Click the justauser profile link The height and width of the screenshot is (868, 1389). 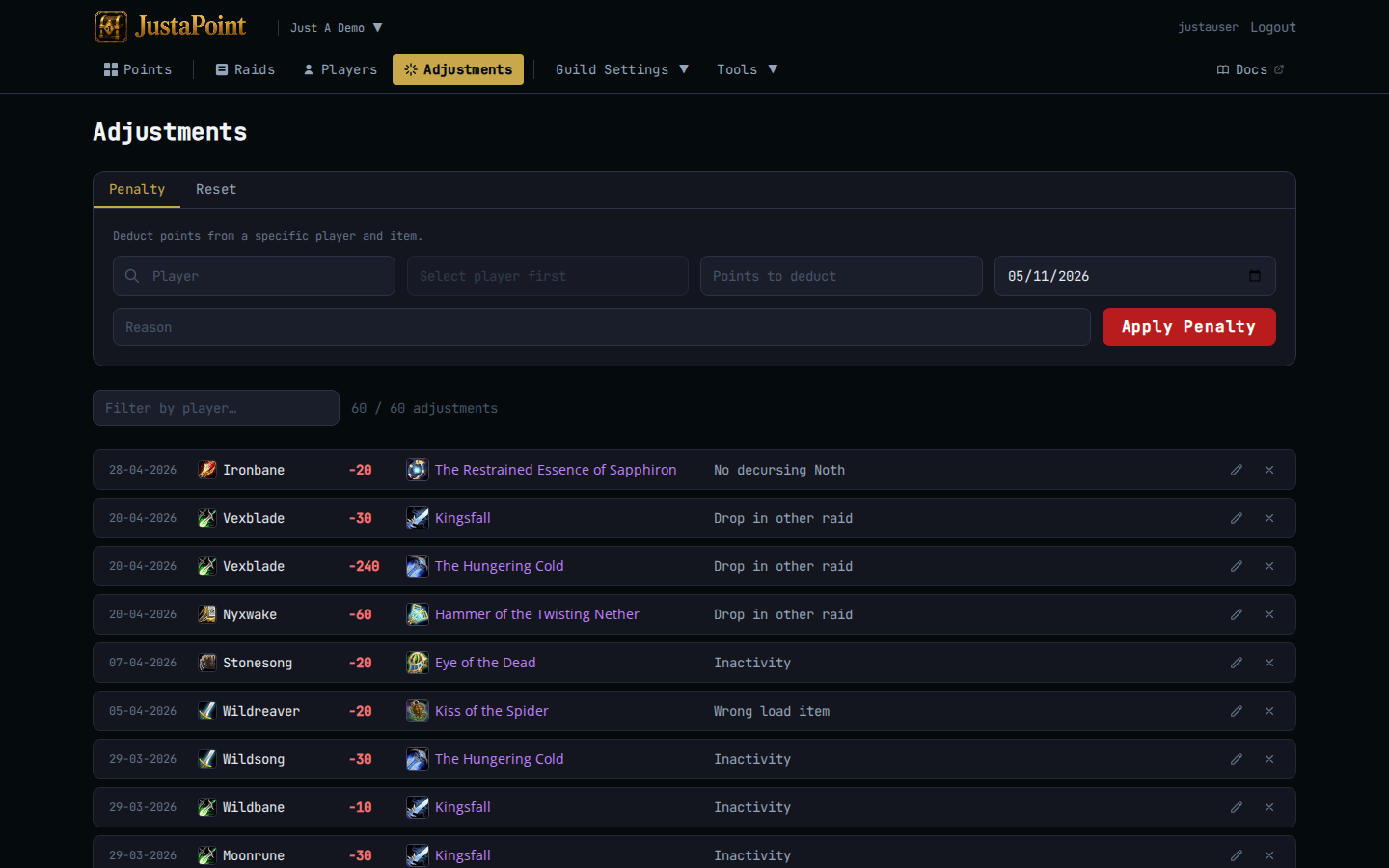(x=1208, y=27)
